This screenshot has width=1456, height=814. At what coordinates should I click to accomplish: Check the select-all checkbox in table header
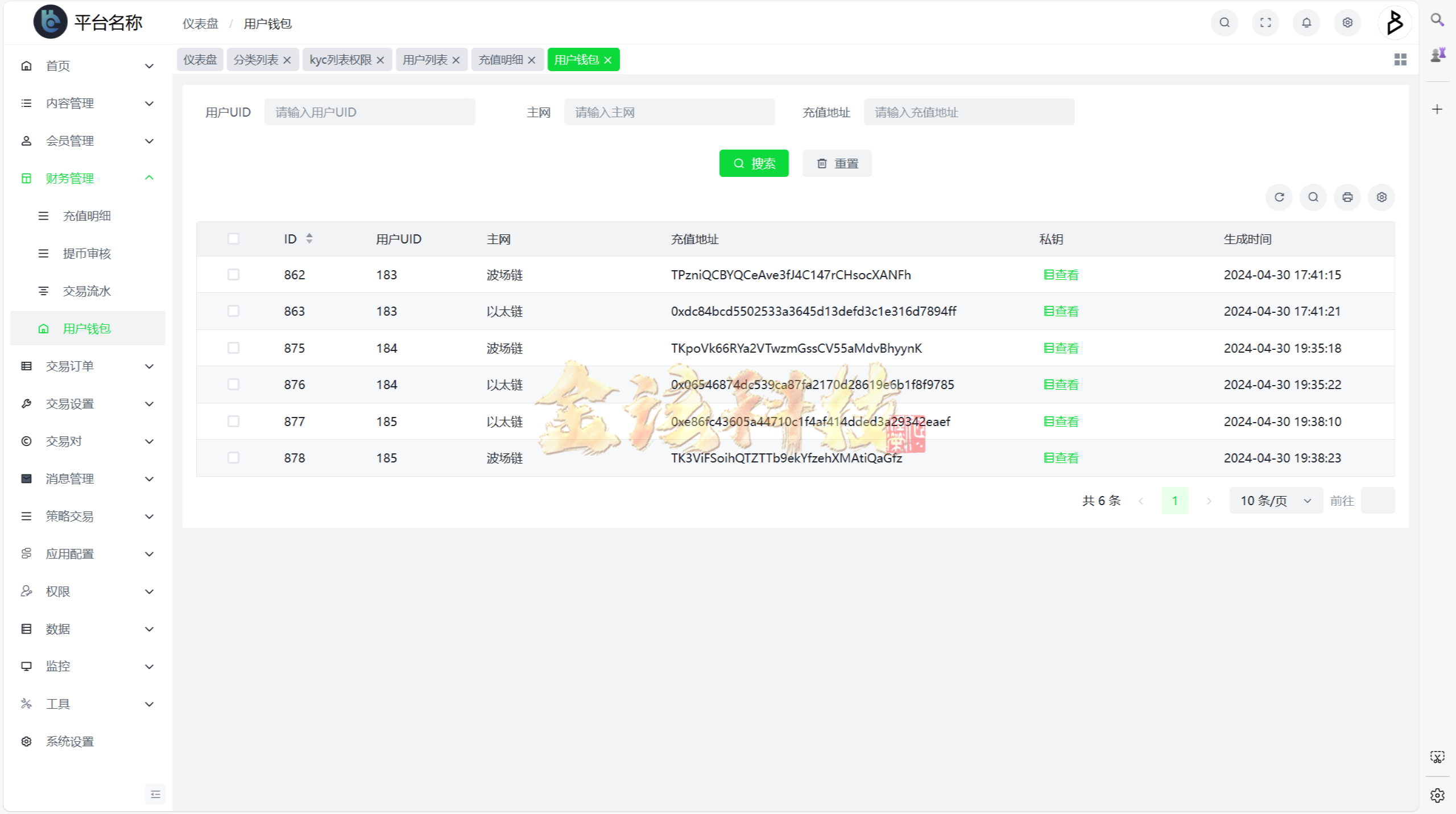(233, 238)
